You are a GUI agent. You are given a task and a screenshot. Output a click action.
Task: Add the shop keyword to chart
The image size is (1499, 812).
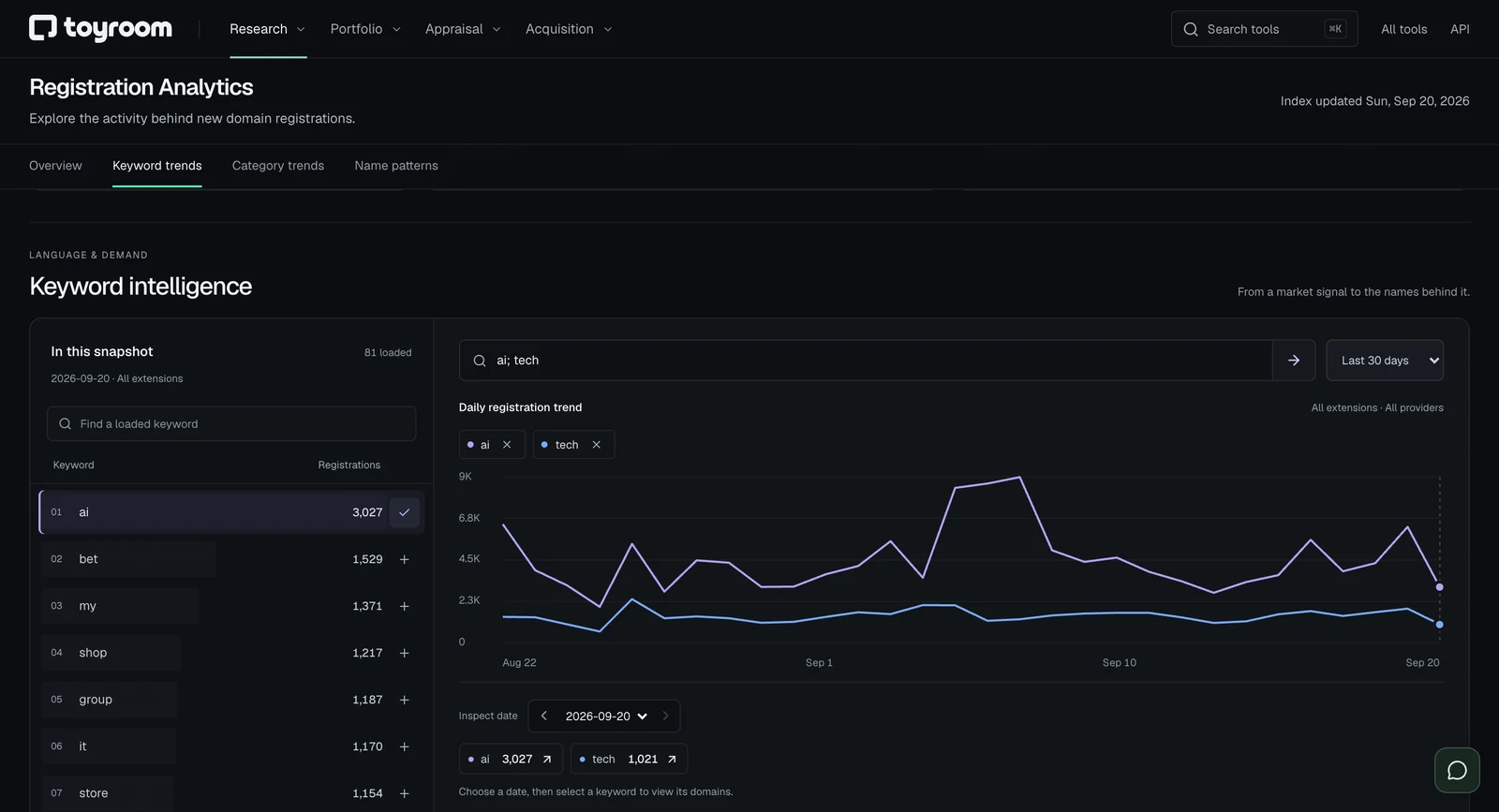click(405, 653)
